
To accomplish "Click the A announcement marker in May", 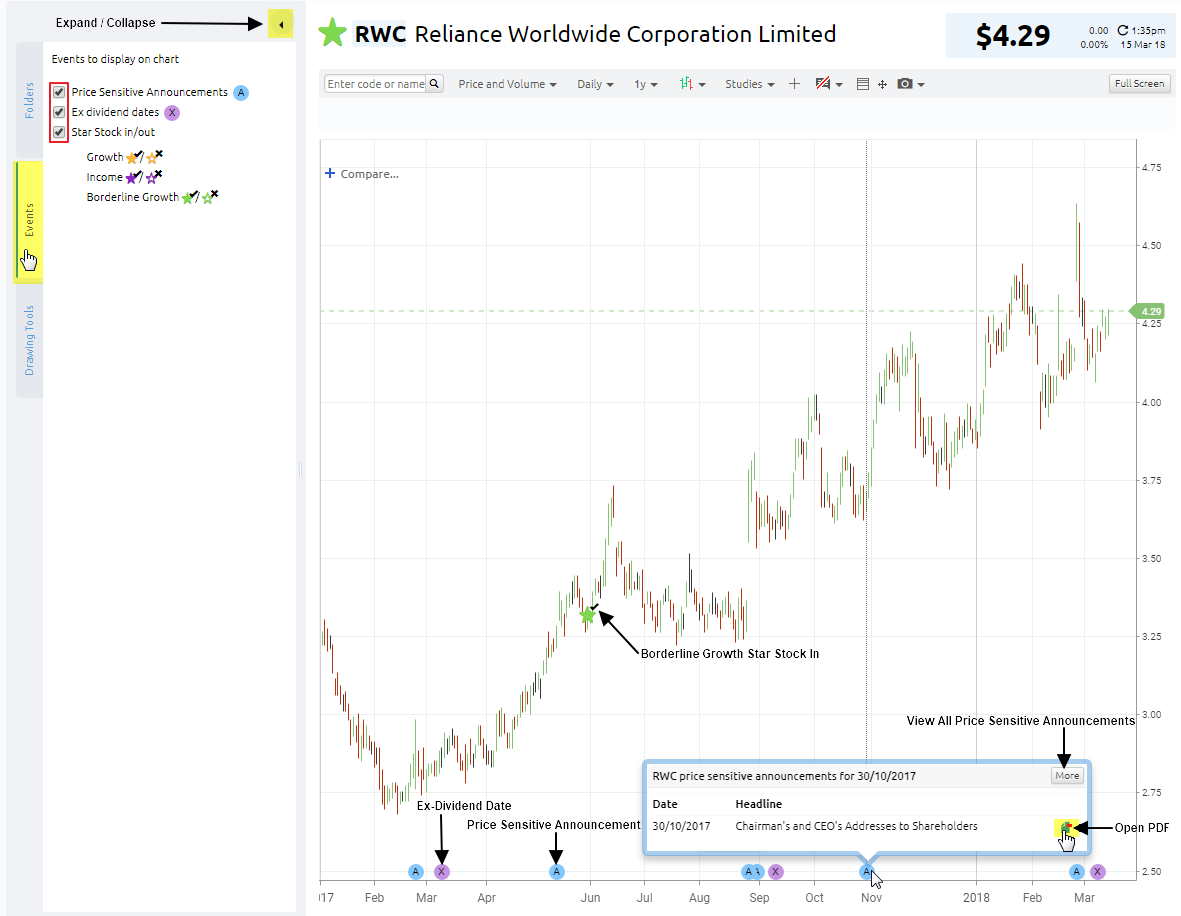I will click(557, 872).
